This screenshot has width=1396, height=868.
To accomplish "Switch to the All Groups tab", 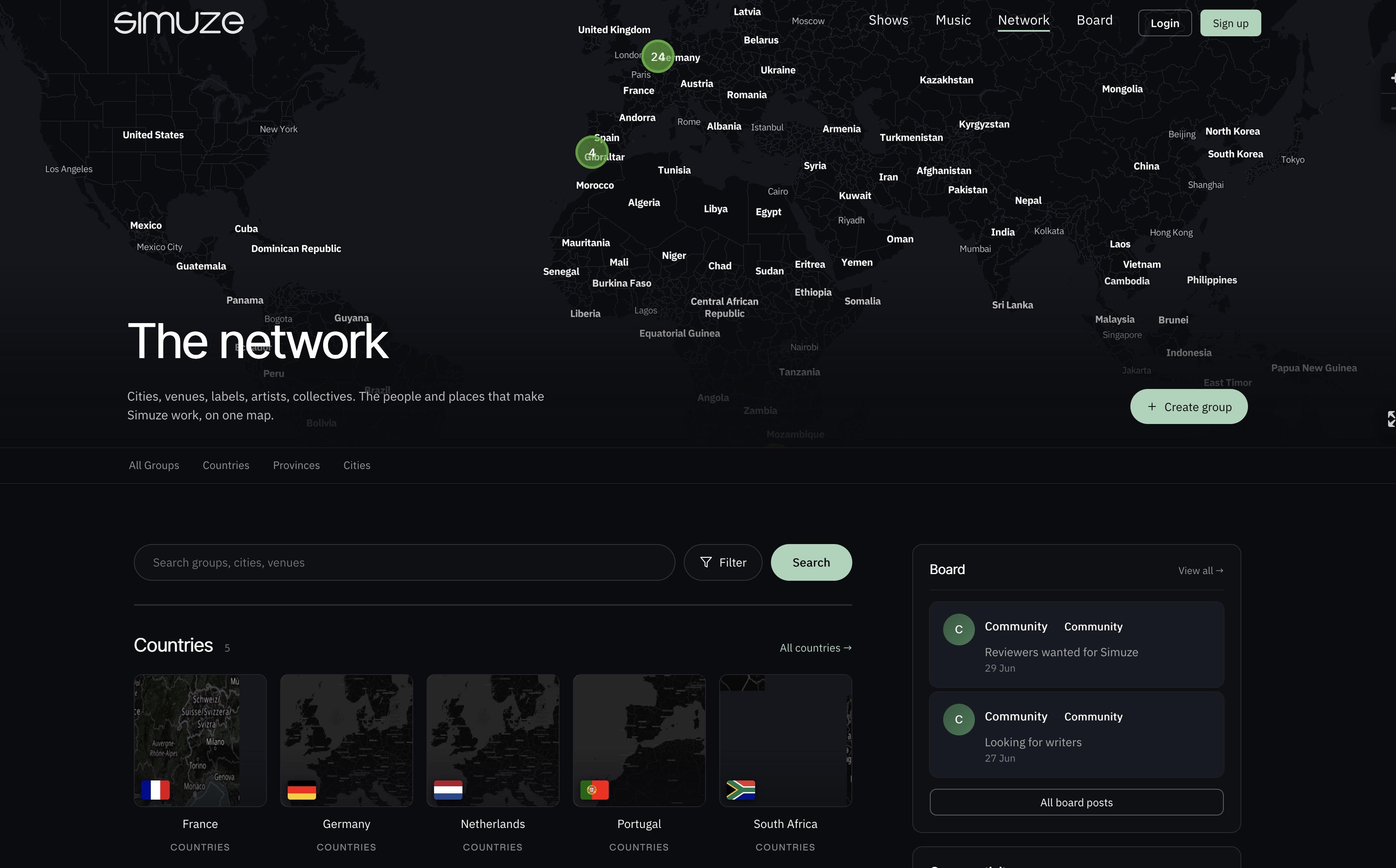I will [154, 465].
